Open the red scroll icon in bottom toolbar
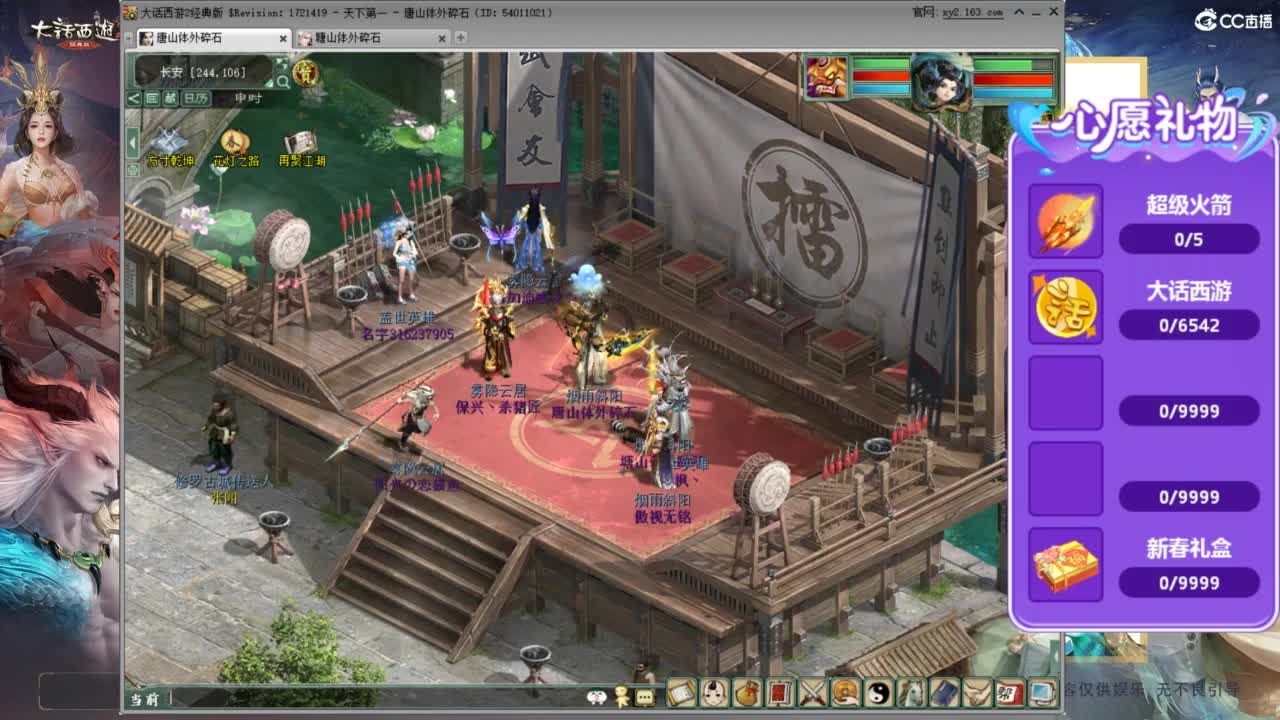Screen dimensions: 1280x720 click(780, 692)
